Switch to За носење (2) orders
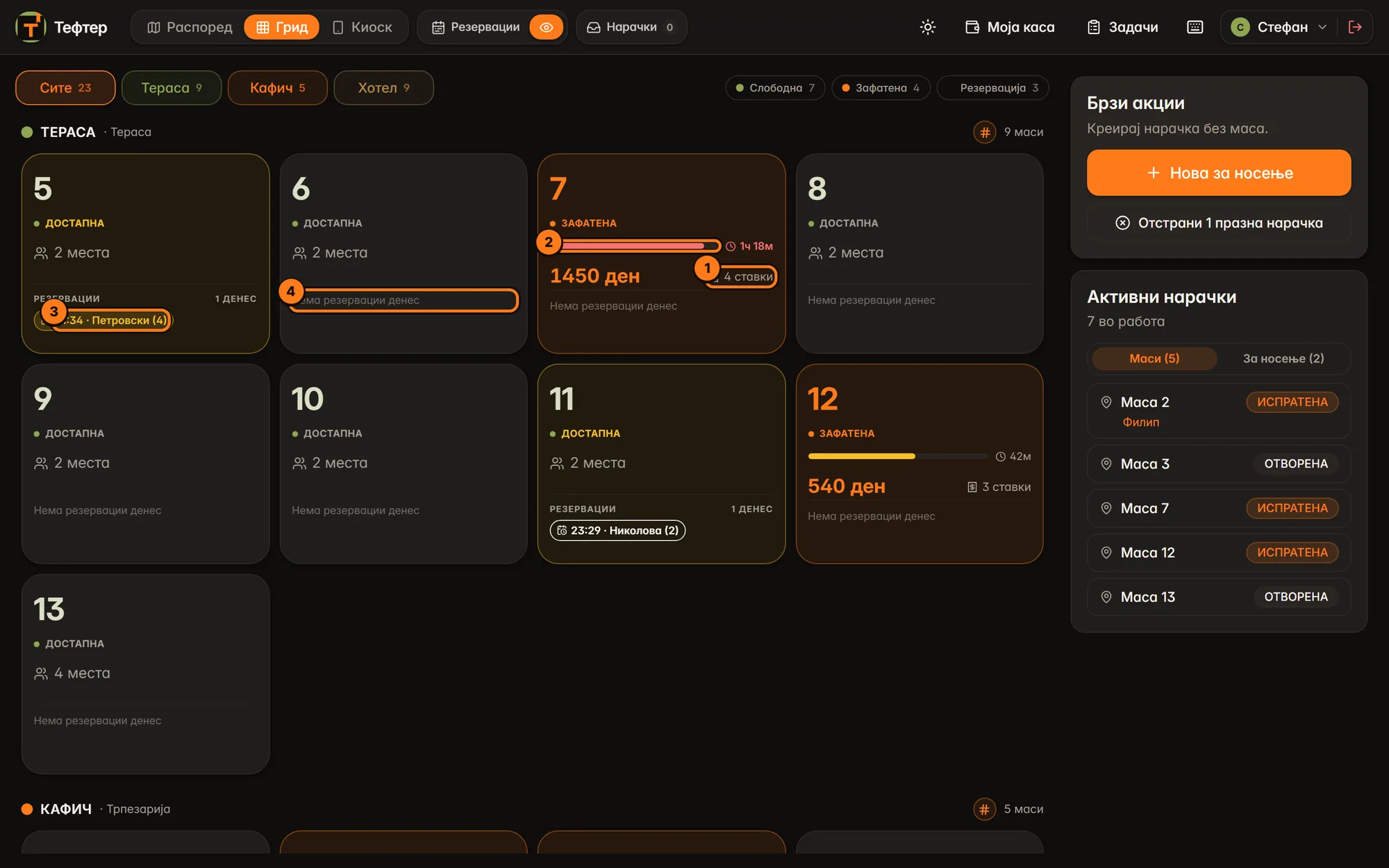Screen dimensions: 1389x868 [x=1283, y=358]
